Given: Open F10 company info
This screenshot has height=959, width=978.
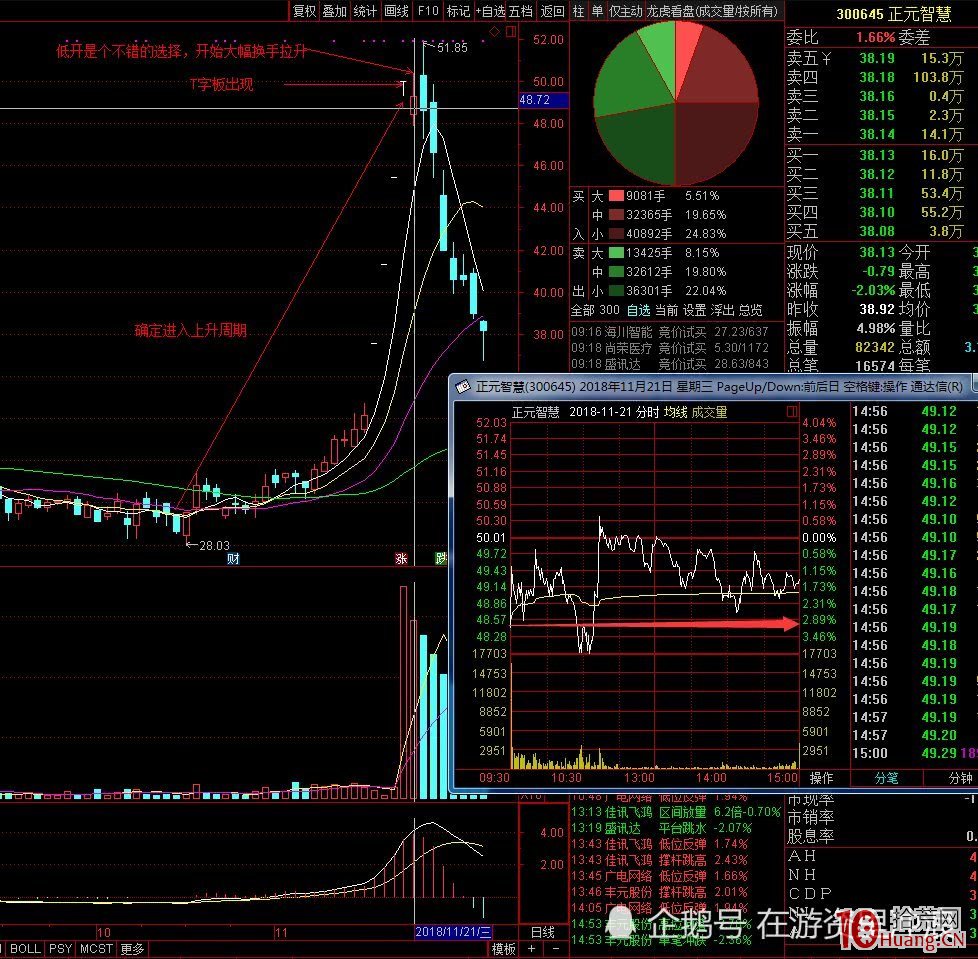Looking at the screenshot, I should pyautogui.click(x=428, y=11).
